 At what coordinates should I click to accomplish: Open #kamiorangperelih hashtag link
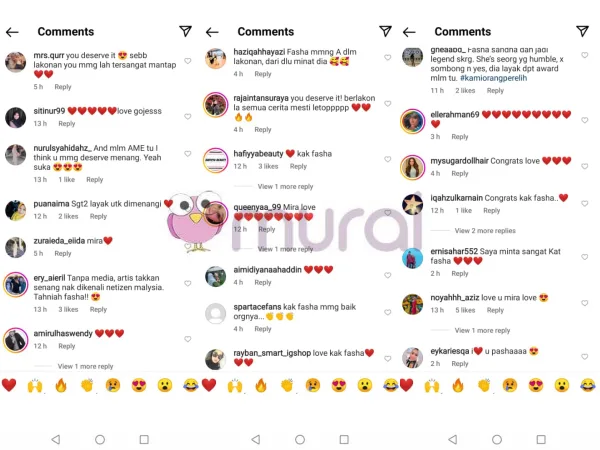493,78
